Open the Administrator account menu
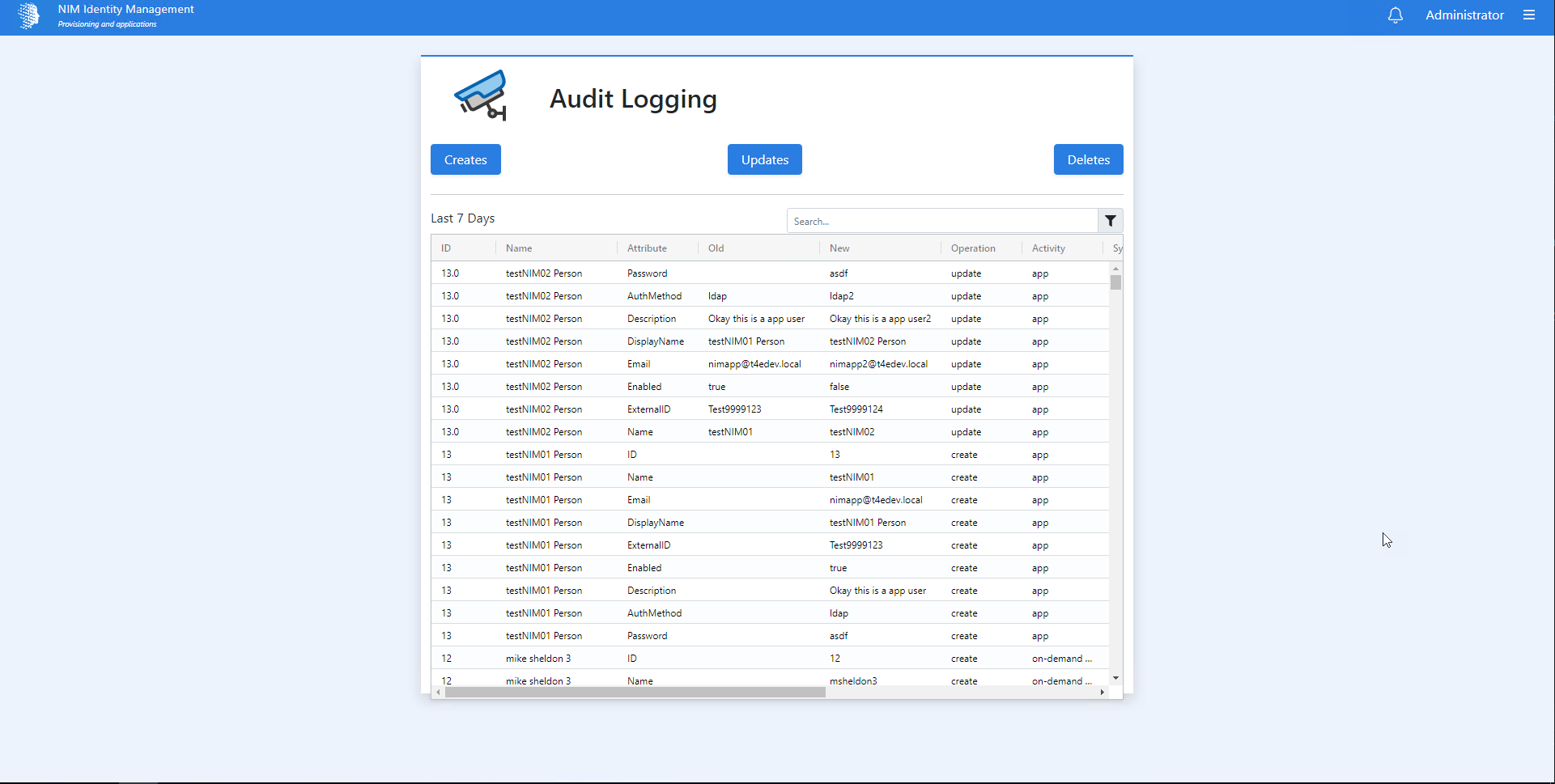This screenshot has height=784, width=1555. pos(1464,15)
